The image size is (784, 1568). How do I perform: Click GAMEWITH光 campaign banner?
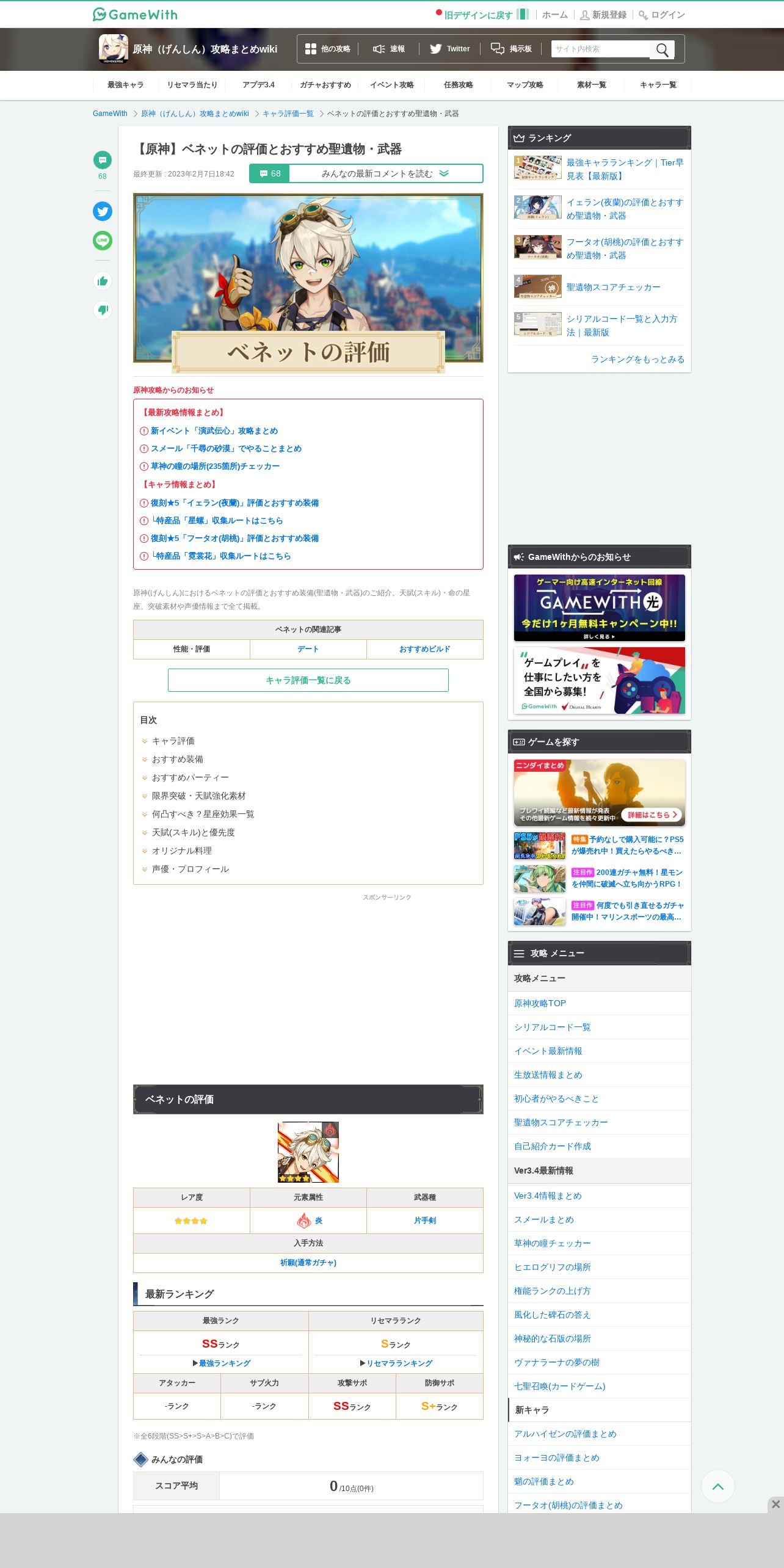pyautogui.click(x=600, y=608)
